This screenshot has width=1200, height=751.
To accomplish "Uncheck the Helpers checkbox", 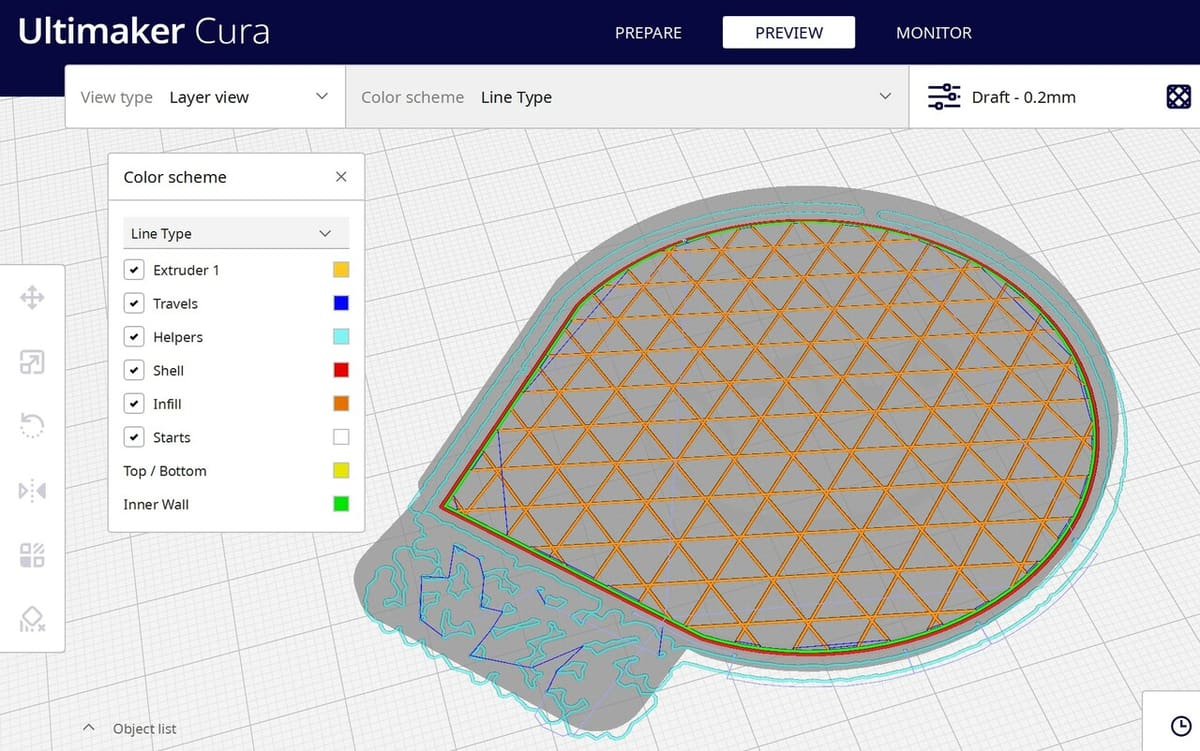I will point(133,337).
